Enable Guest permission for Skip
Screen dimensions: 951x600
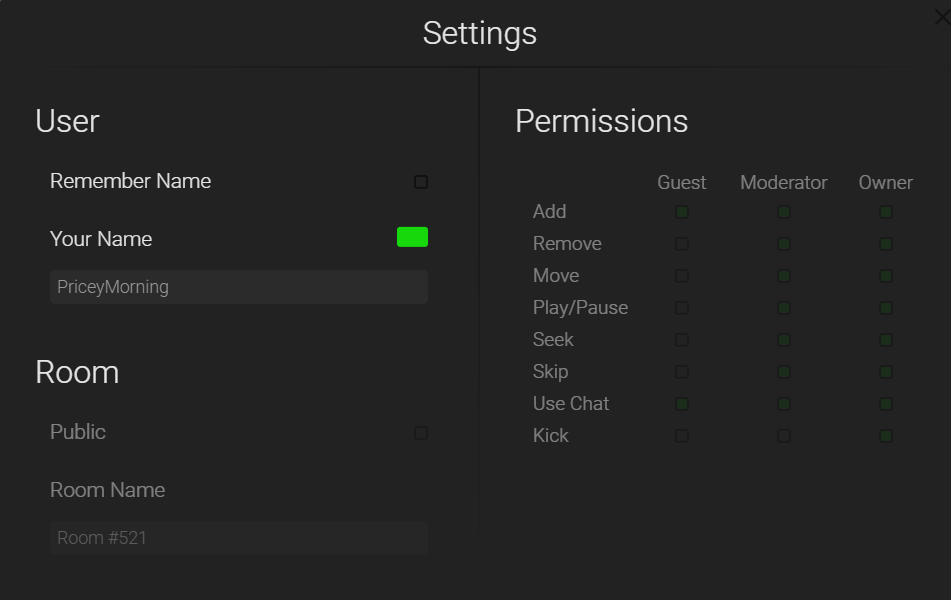point(682,372)
